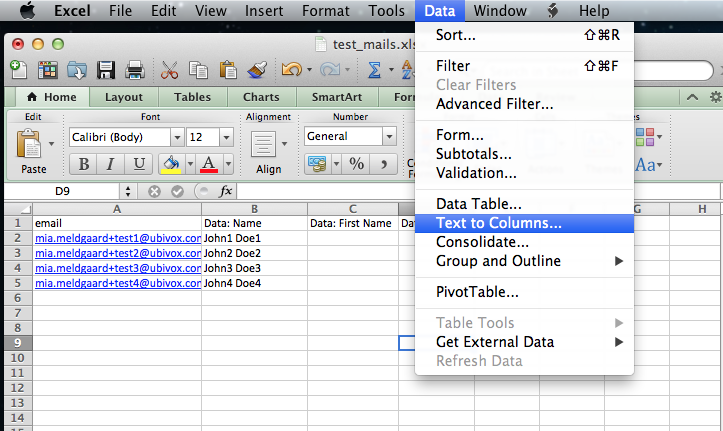Image resolution: width=723 pixels, height=431 pixels.
Task: Open font size 12 dropdown arrow
Action: 226,137
